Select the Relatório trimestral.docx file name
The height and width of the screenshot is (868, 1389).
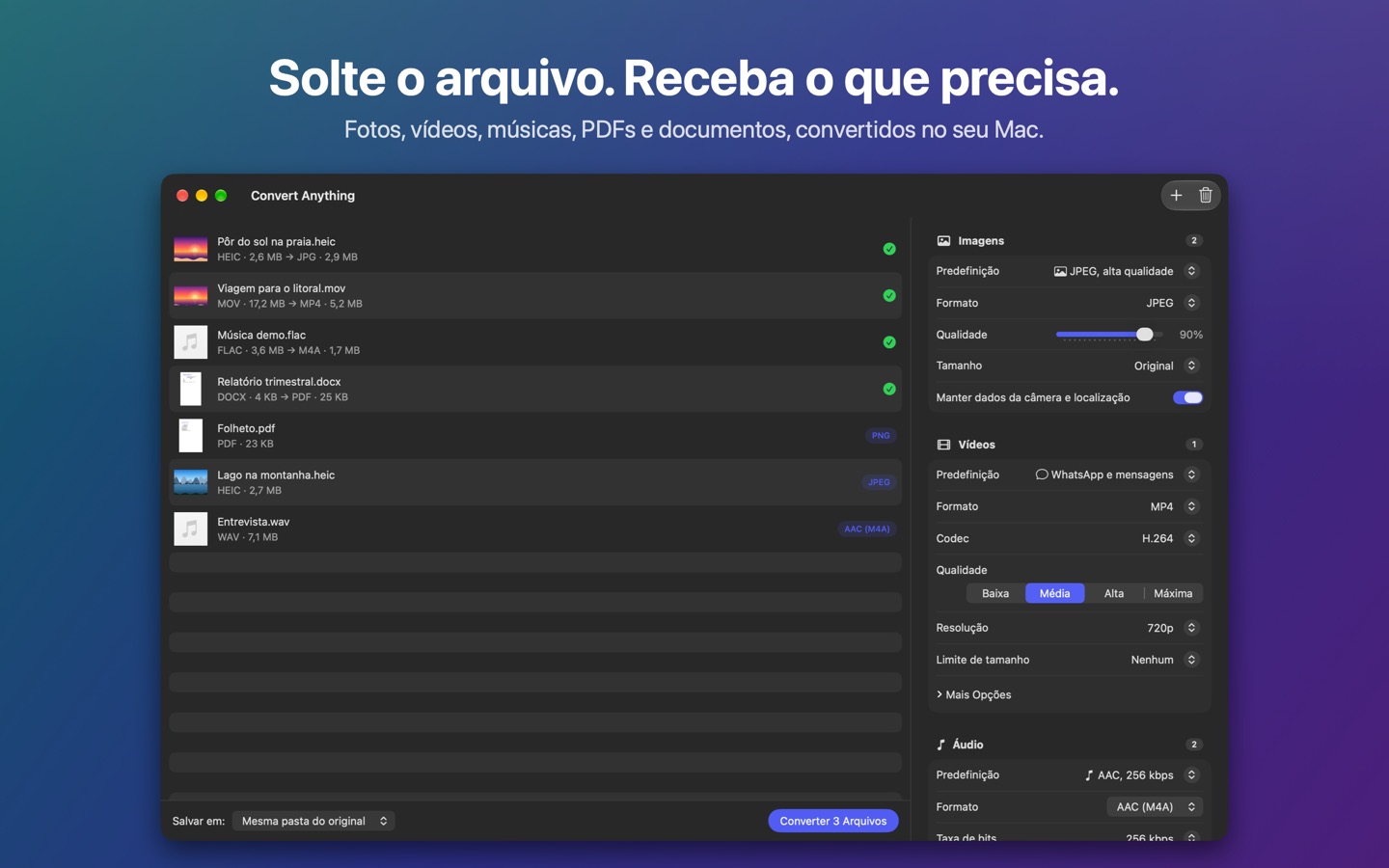tap(279, 382)
